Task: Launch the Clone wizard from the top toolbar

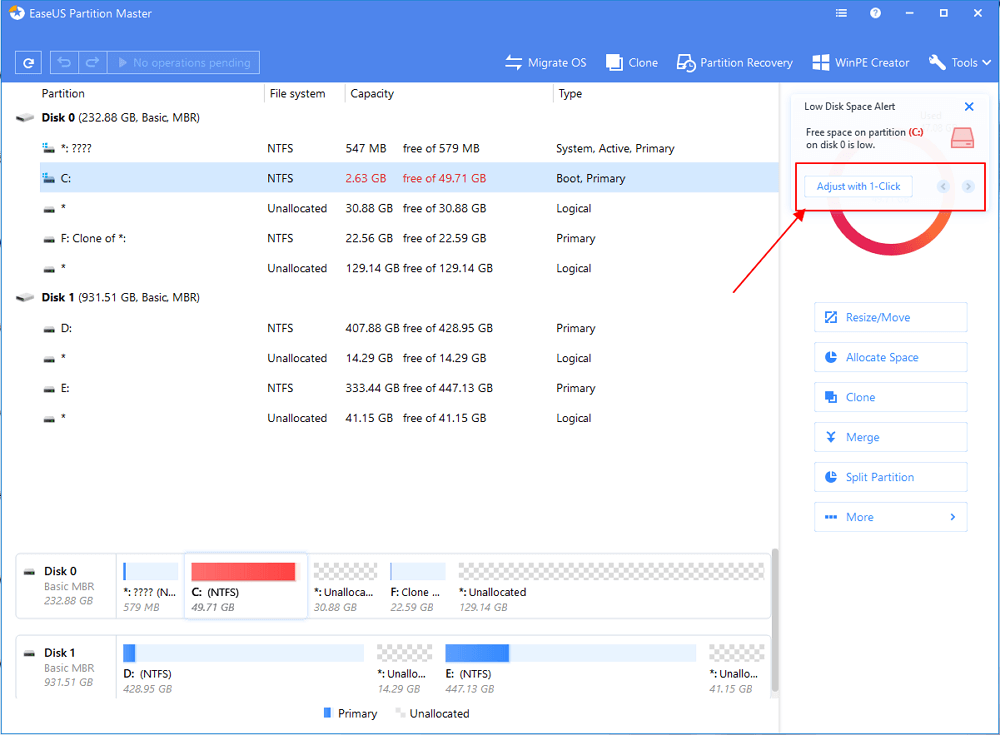Action: (x=632, y=62)
